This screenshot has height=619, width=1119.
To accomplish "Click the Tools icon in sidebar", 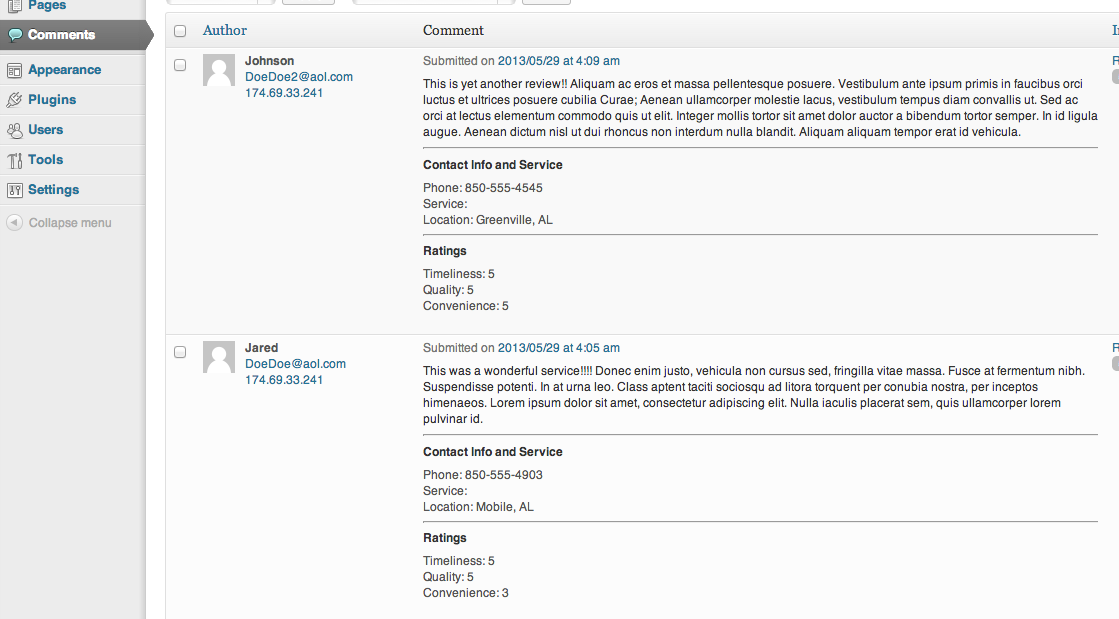I will point(14,160).
